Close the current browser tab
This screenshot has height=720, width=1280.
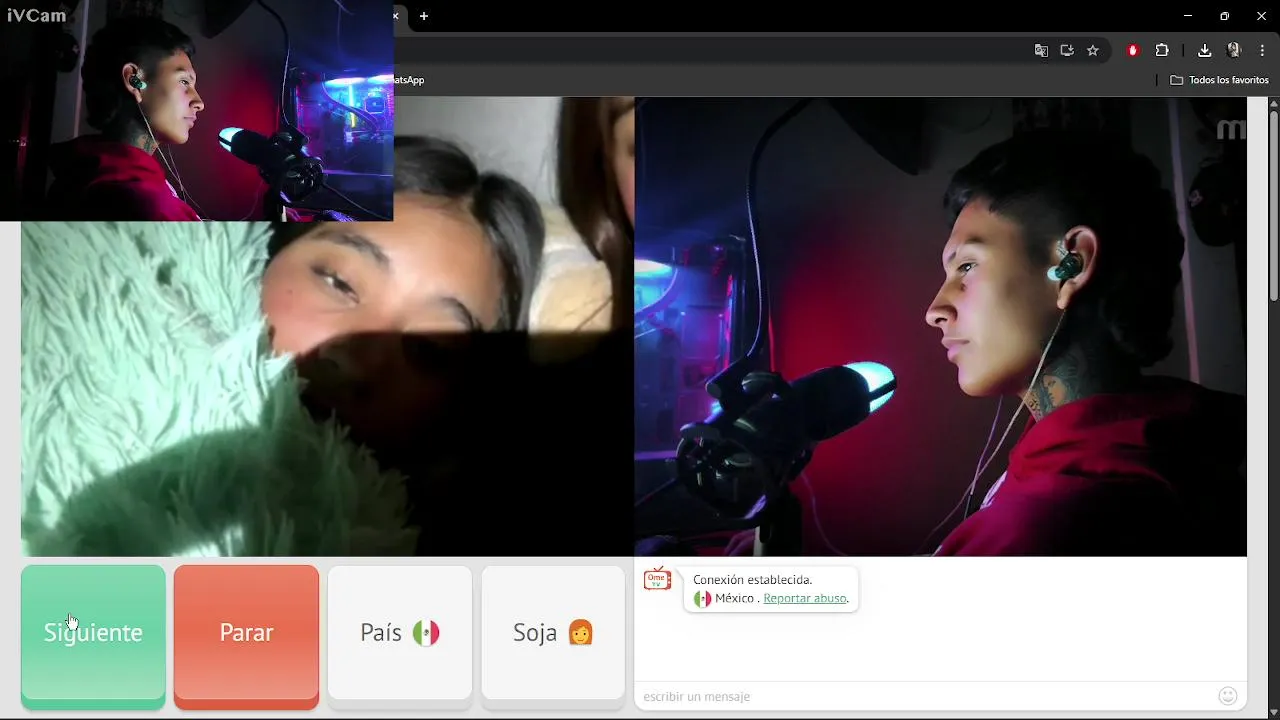[396, 16]
